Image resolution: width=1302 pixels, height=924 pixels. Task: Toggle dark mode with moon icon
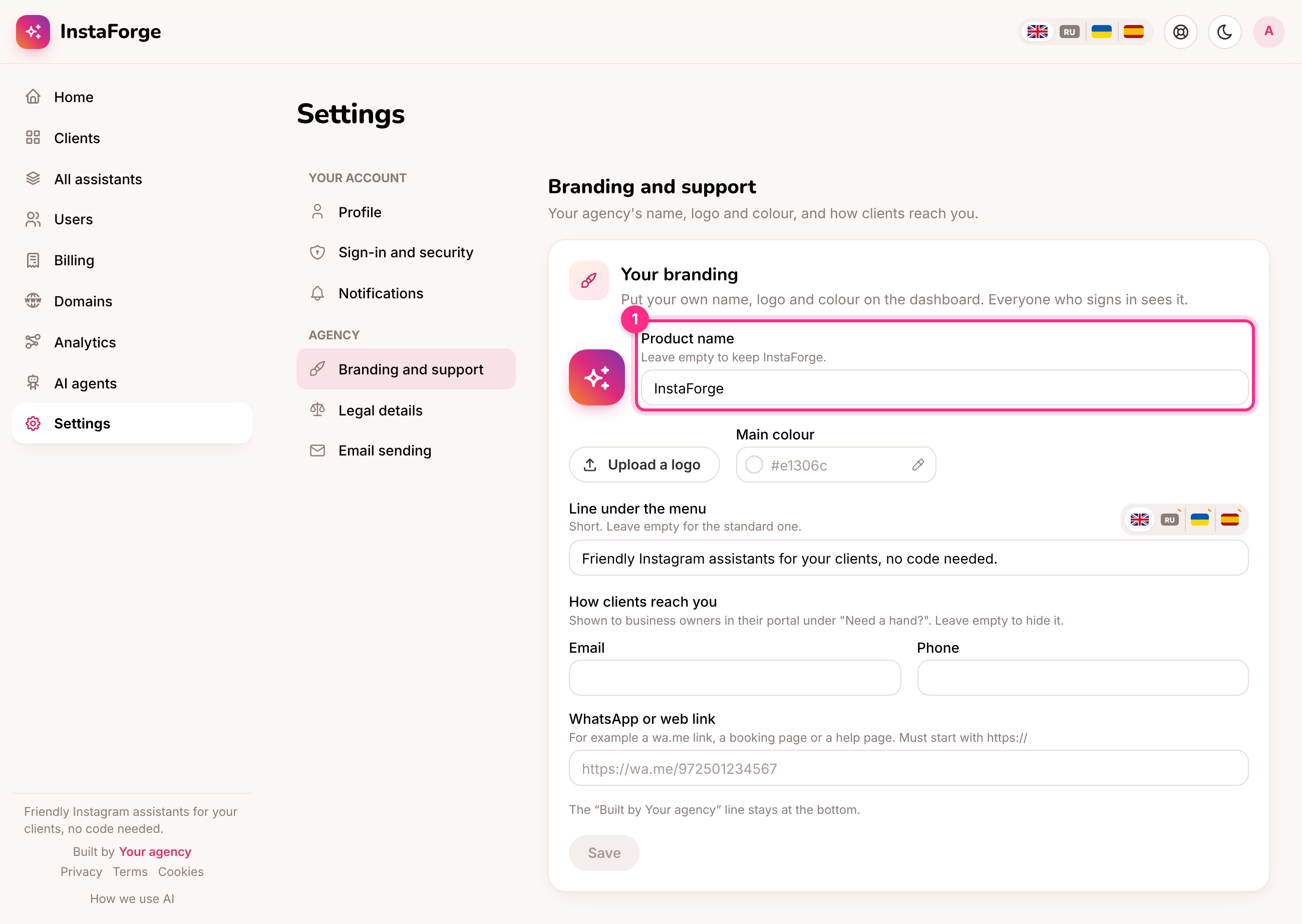[x=1224, y=32]
